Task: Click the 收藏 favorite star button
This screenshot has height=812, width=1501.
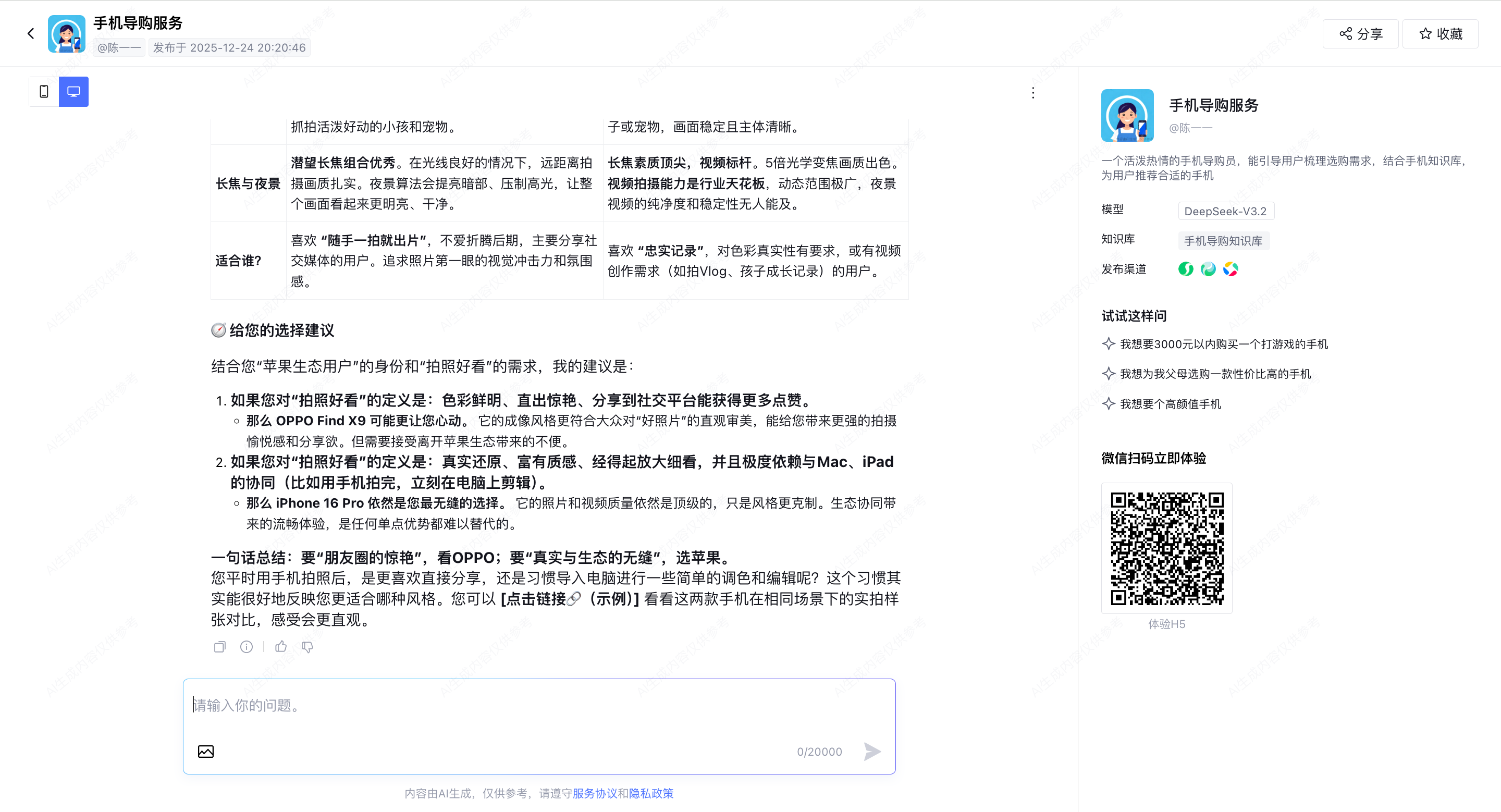Action: (1441, 34)
